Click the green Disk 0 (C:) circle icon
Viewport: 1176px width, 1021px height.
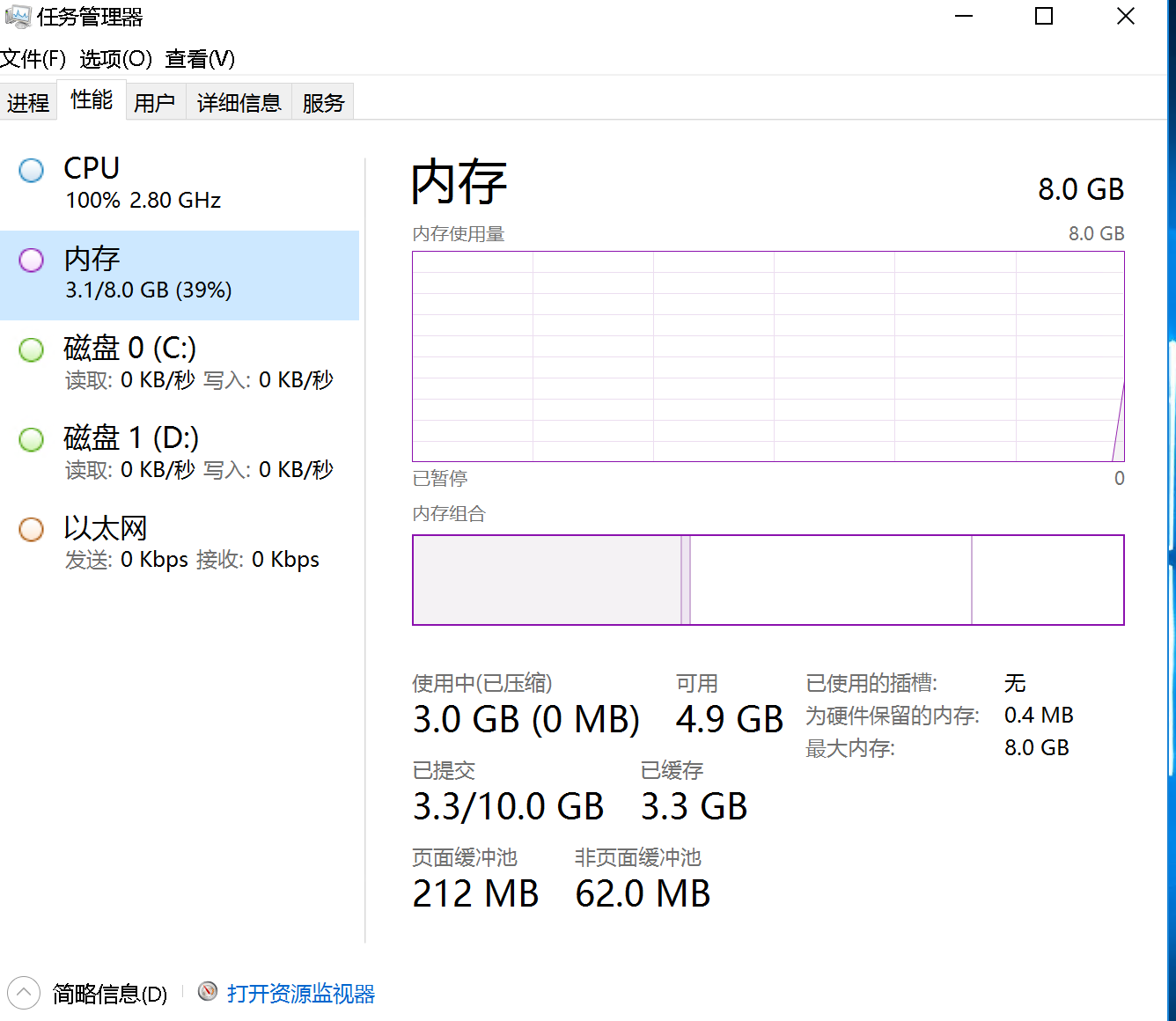(32, 349)
